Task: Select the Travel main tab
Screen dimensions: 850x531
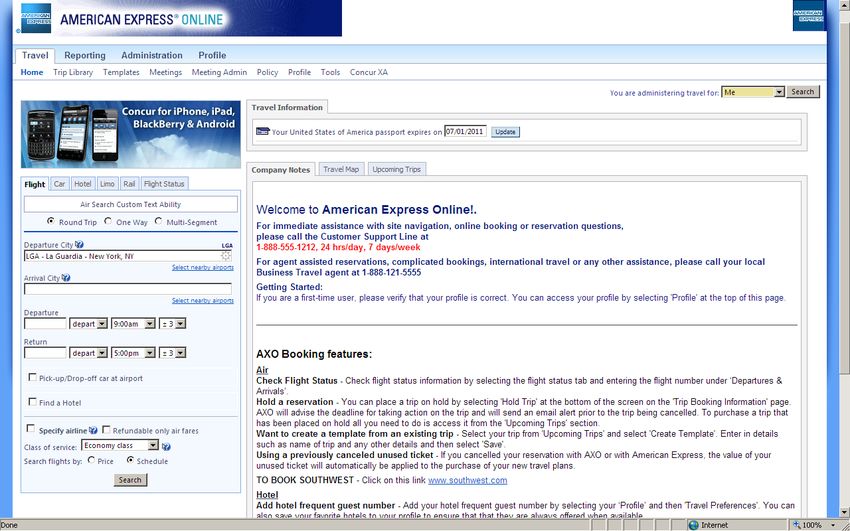Action: click(x=35, y=55)
